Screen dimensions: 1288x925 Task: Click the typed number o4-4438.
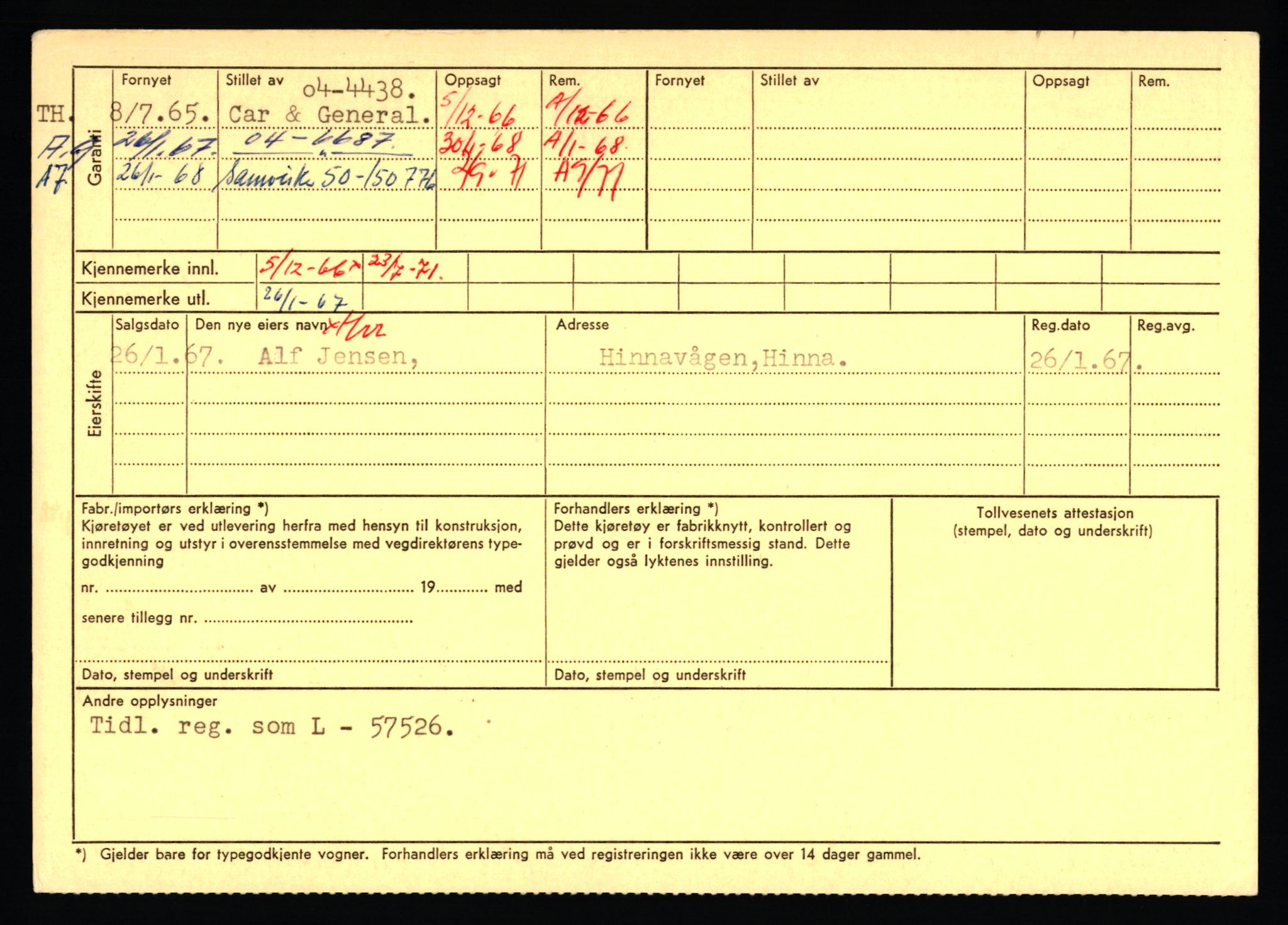tap(359, 90)
